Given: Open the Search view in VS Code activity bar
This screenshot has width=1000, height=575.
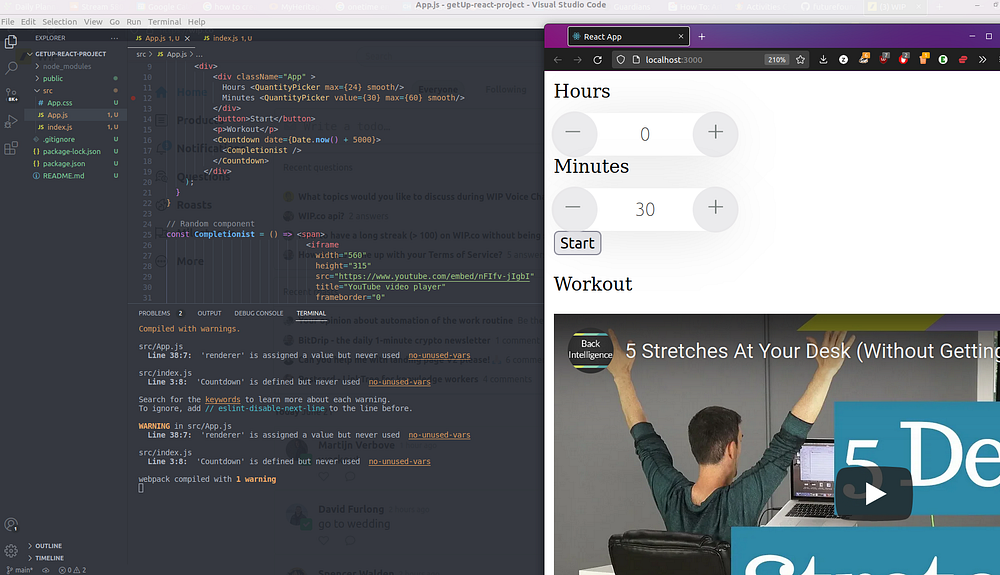Looking at the screenshot, I should (x=11, y=68).
